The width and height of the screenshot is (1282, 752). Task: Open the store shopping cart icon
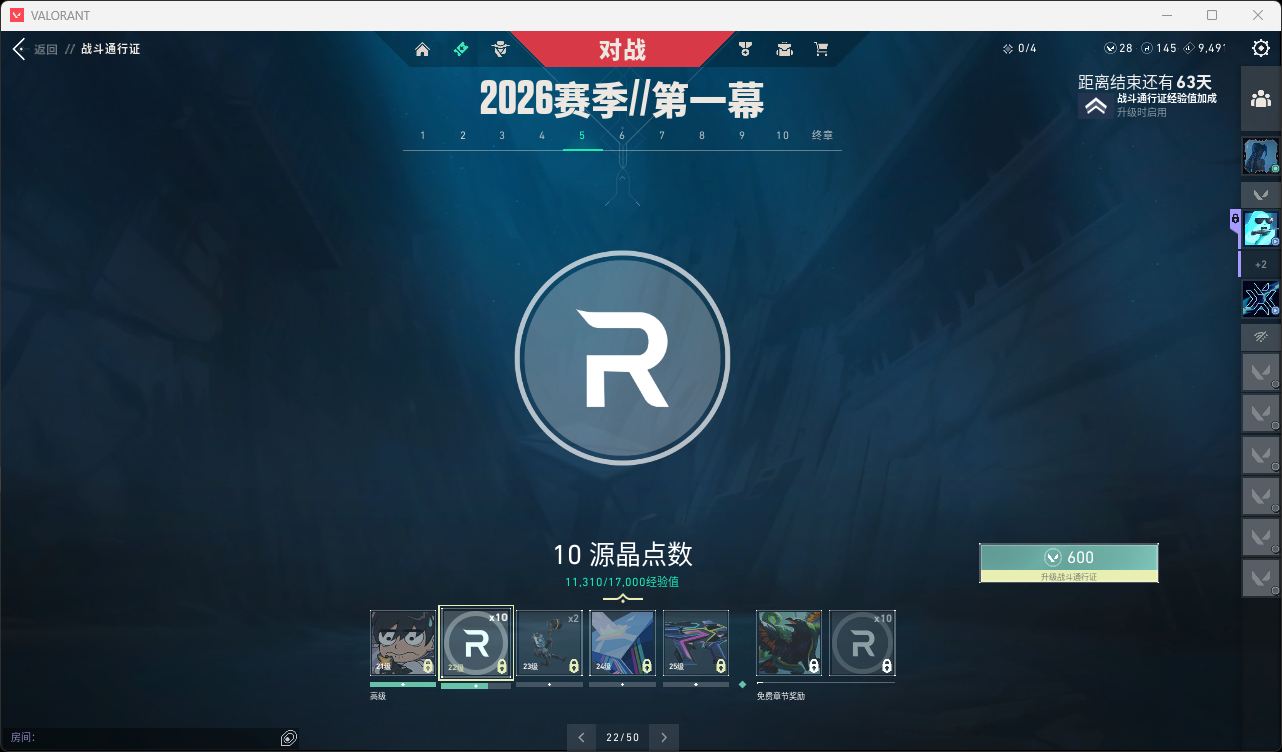point(821,49)
